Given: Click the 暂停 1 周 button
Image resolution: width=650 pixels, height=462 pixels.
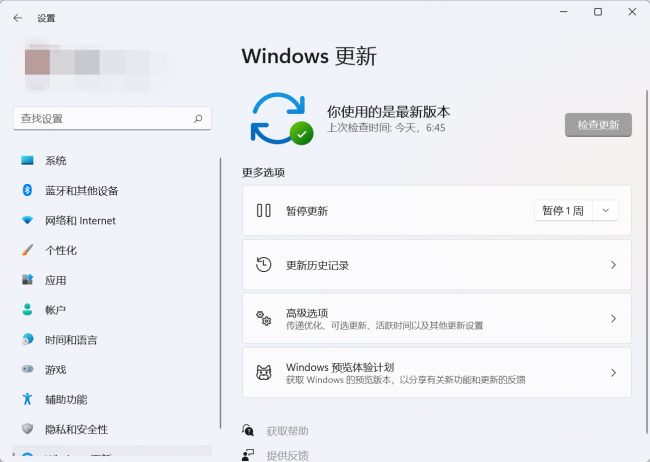Looking at the screenshot, I should pyautogui.click(x=563, y=211).
